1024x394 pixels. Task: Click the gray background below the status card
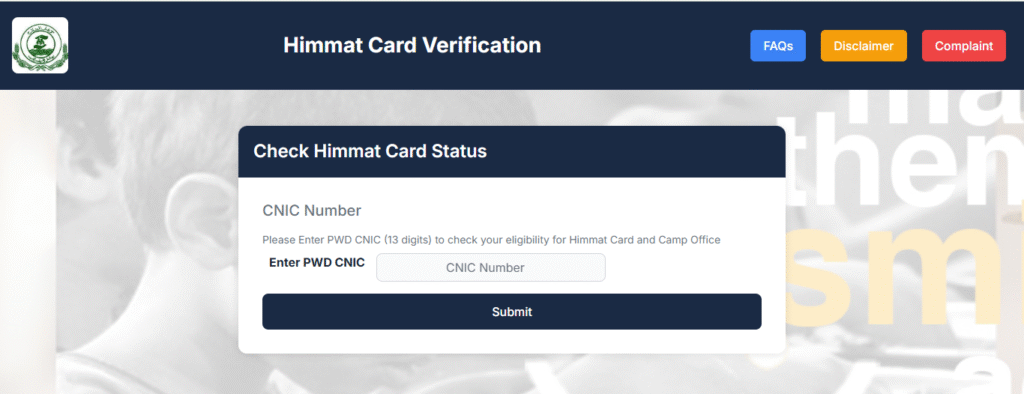[x=512, y=374]
